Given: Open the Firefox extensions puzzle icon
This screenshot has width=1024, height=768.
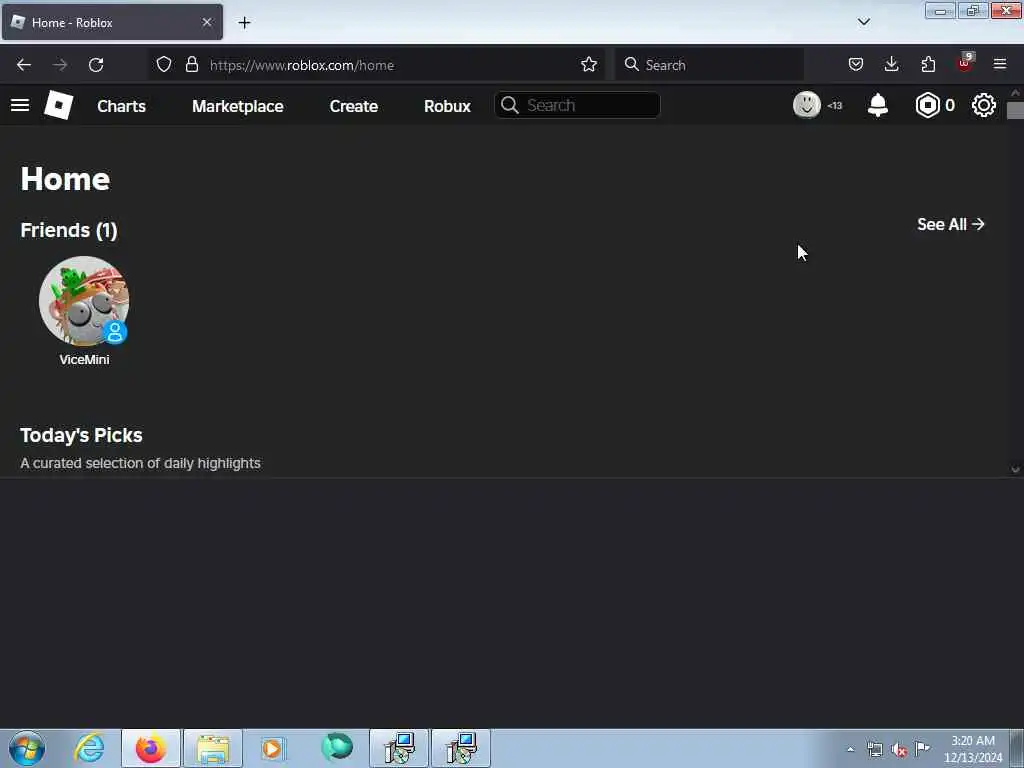Looking at the screenshot, I should (x=928, y=64).
